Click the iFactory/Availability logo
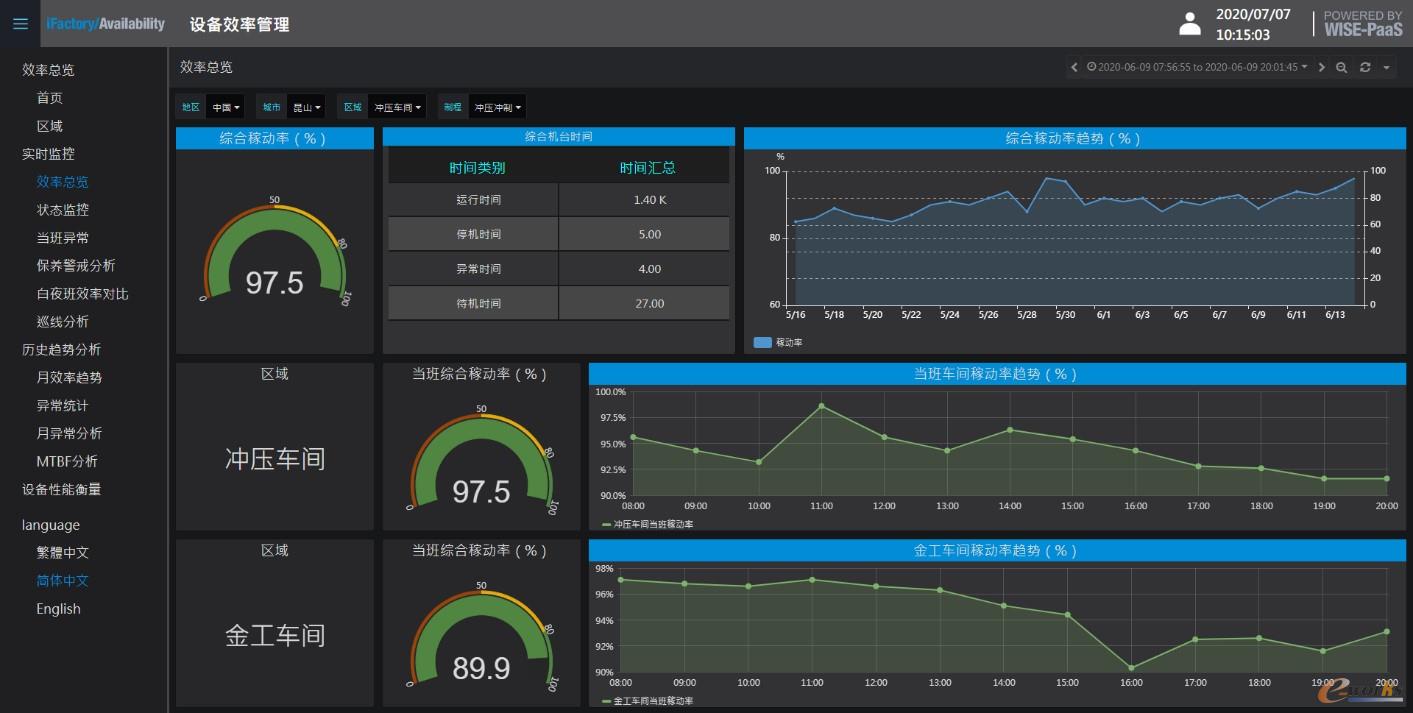 coord(105,24)
